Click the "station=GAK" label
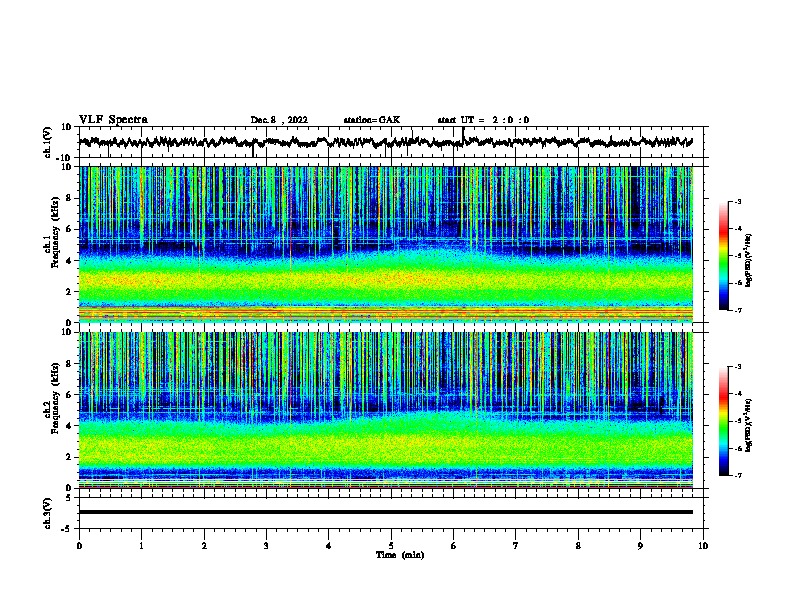 (x=372, y=120)
